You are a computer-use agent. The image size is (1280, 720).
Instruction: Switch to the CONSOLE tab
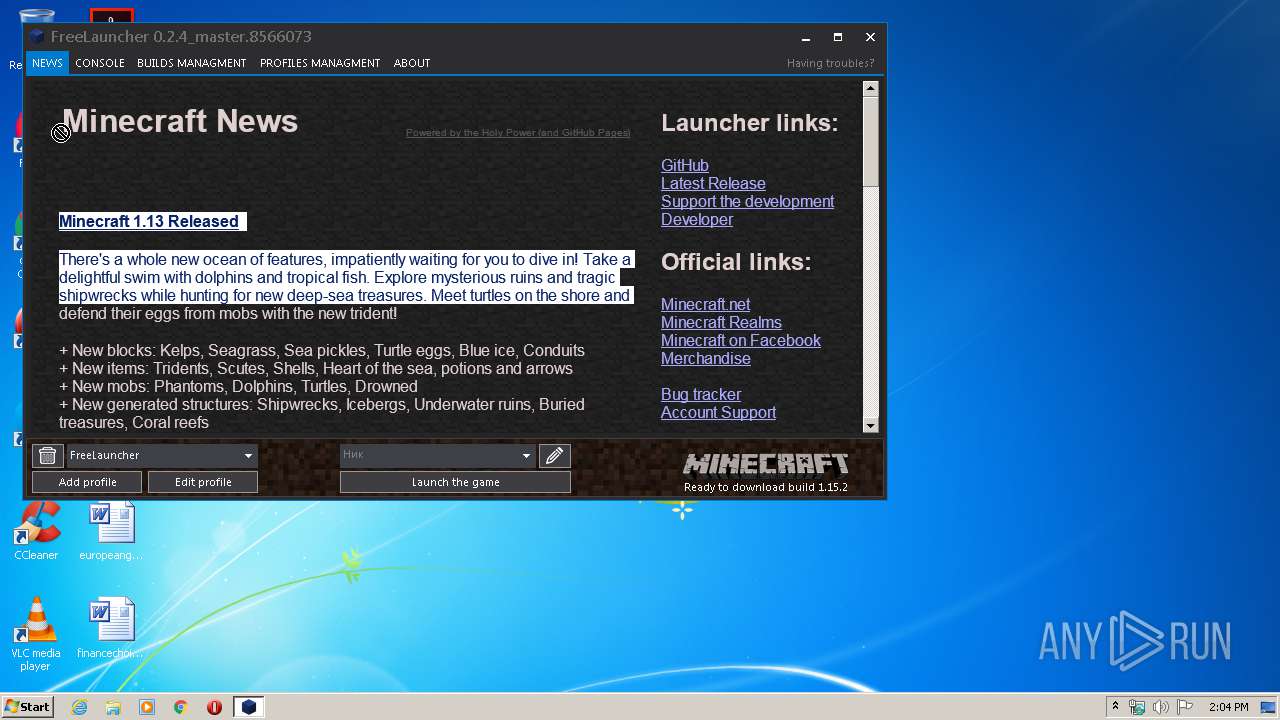(100, 63)
